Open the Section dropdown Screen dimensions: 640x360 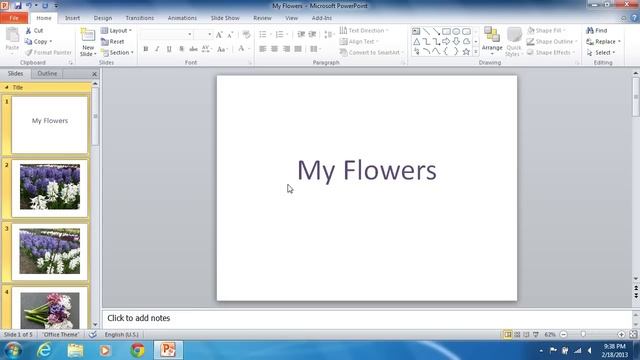(x=117, y=53)
